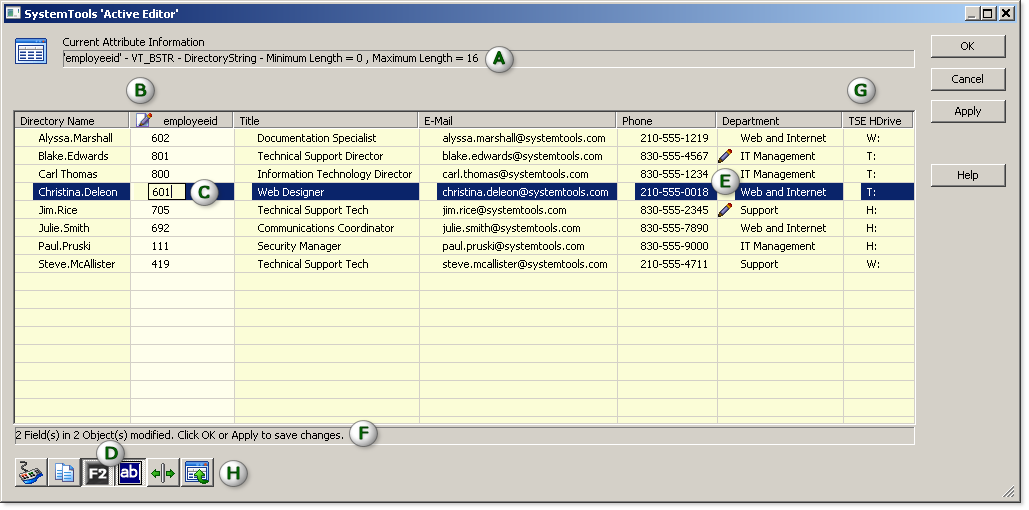This screenshot has width=1029, height=510.
Task: Click employeeid value 111
Action: pyautogui.click(x=160, y=246)
